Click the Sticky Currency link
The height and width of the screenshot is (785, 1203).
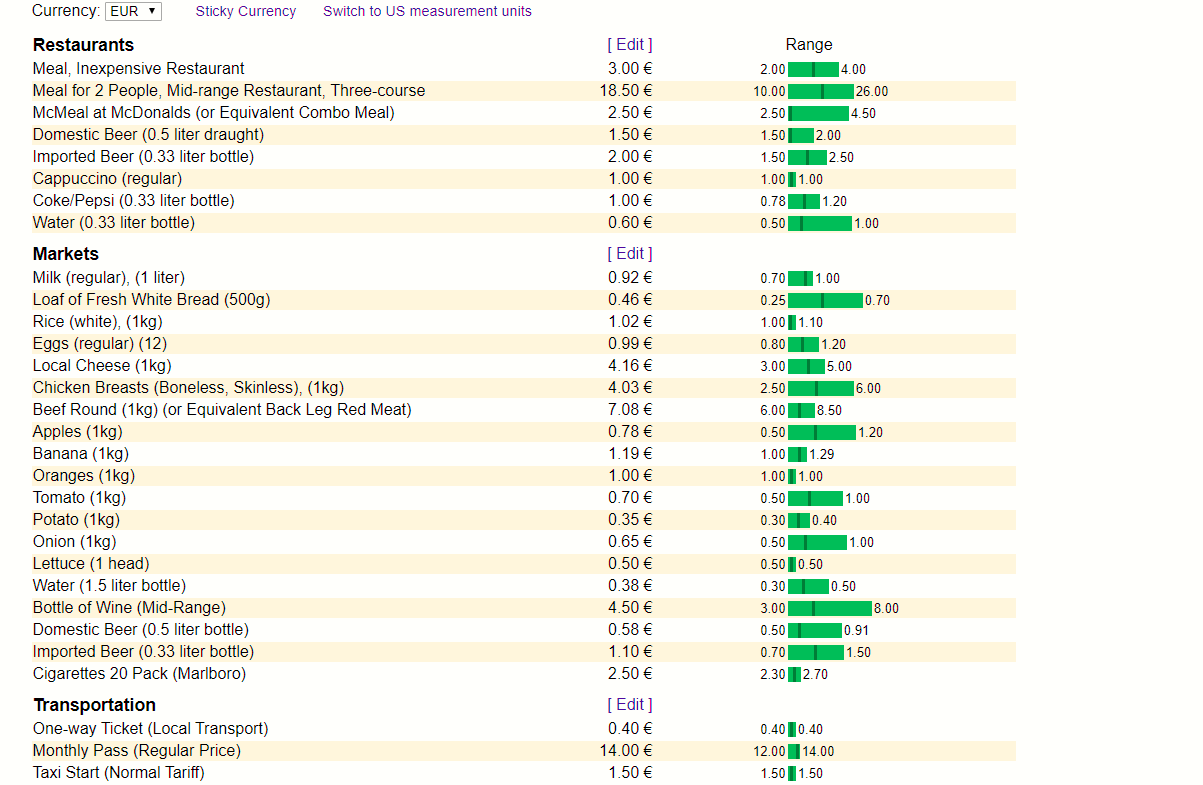click(246, 11)
